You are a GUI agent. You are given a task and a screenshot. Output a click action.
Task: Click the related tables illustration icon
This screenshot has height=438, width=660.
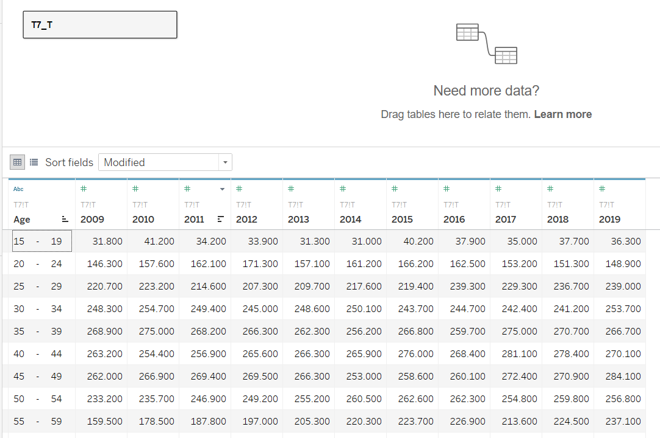click(486, 43)
